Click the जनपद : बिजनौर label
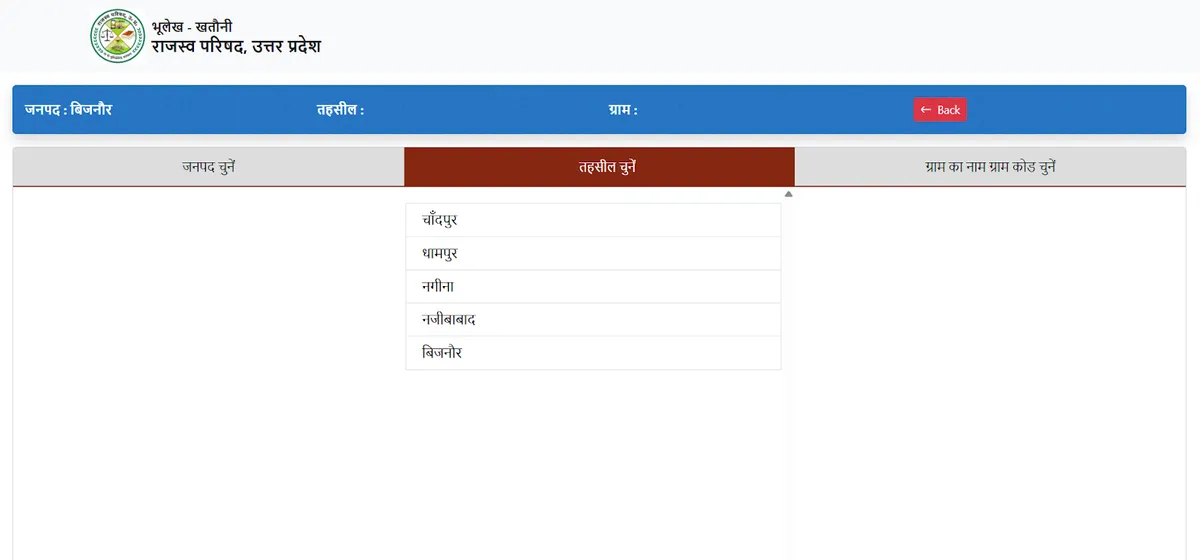This screenshot has height=560, width=1200. click(x=68, y=109)
